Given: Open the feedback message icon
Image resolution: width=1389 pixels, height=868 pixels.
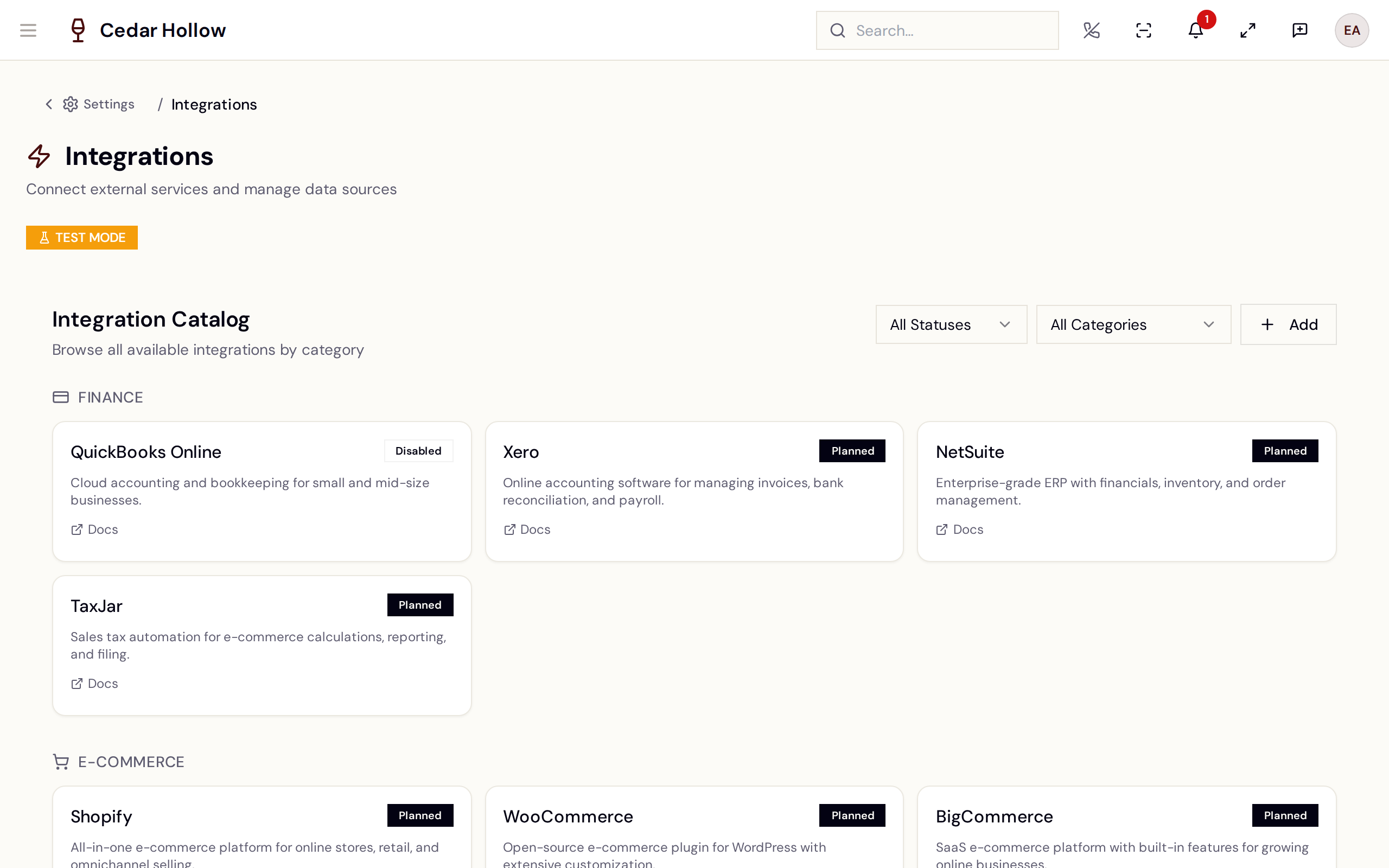Looking at the screenshot, I should pyautogui.click(x=1299, y=30).
